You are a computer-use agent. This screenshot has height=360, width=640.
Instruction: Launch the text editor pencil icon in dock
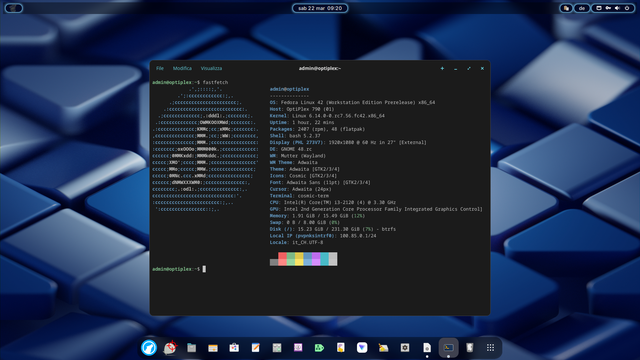tap(256, 348)
